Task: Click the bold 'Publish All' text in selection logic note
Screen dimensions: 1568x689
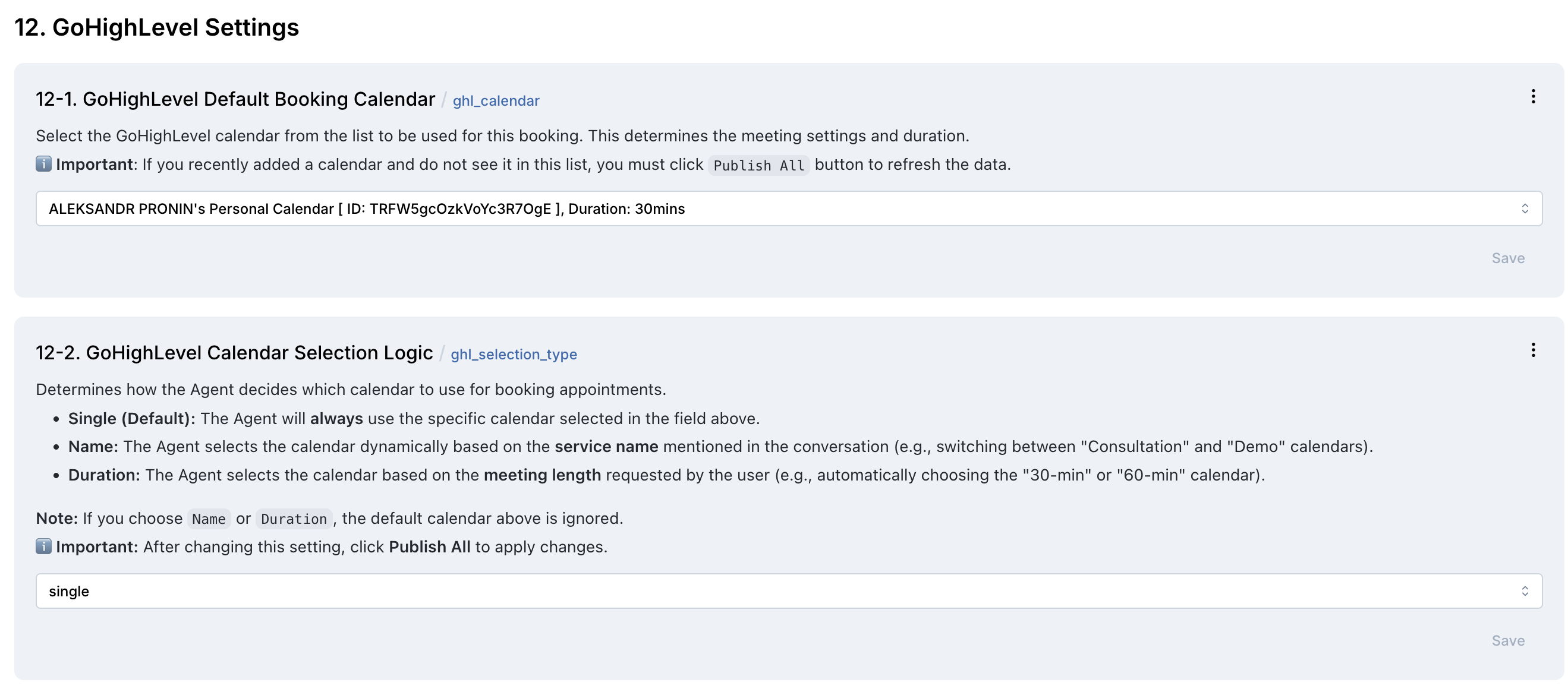Action: click(x=430, y=546)
